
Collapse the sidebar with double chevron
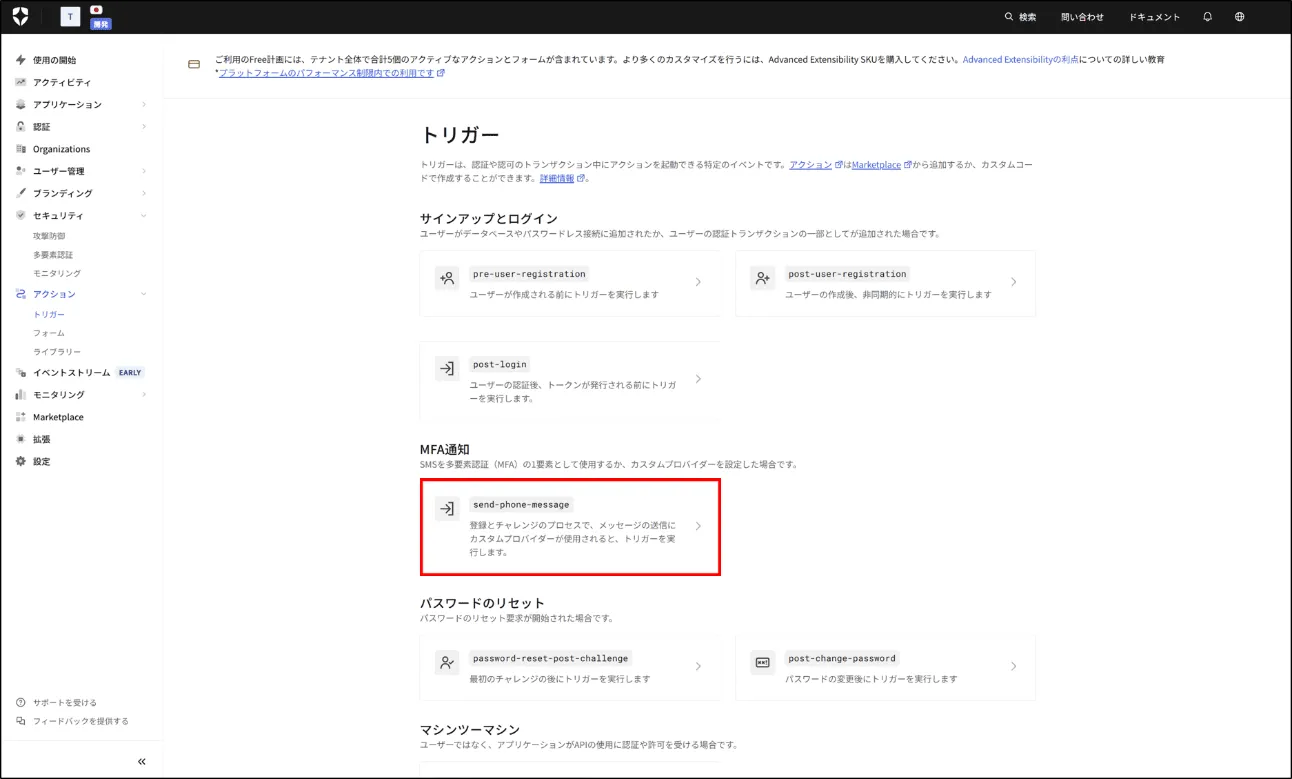pos(142,762)
